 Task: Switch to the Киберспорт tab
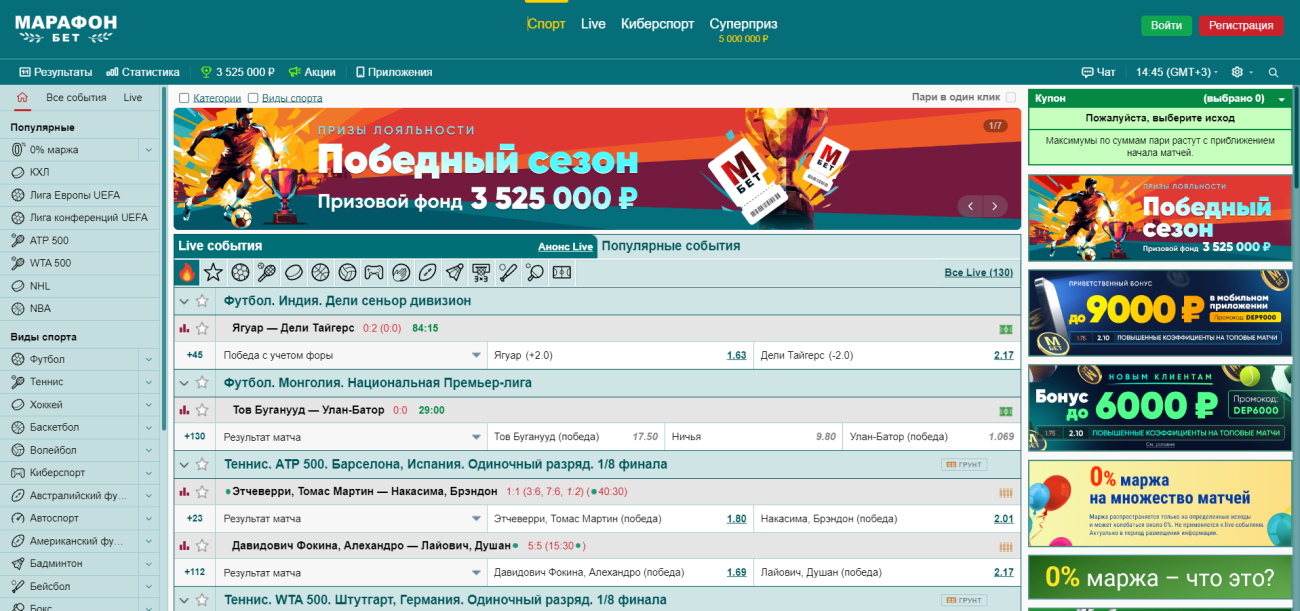click(x=659, y=24)
